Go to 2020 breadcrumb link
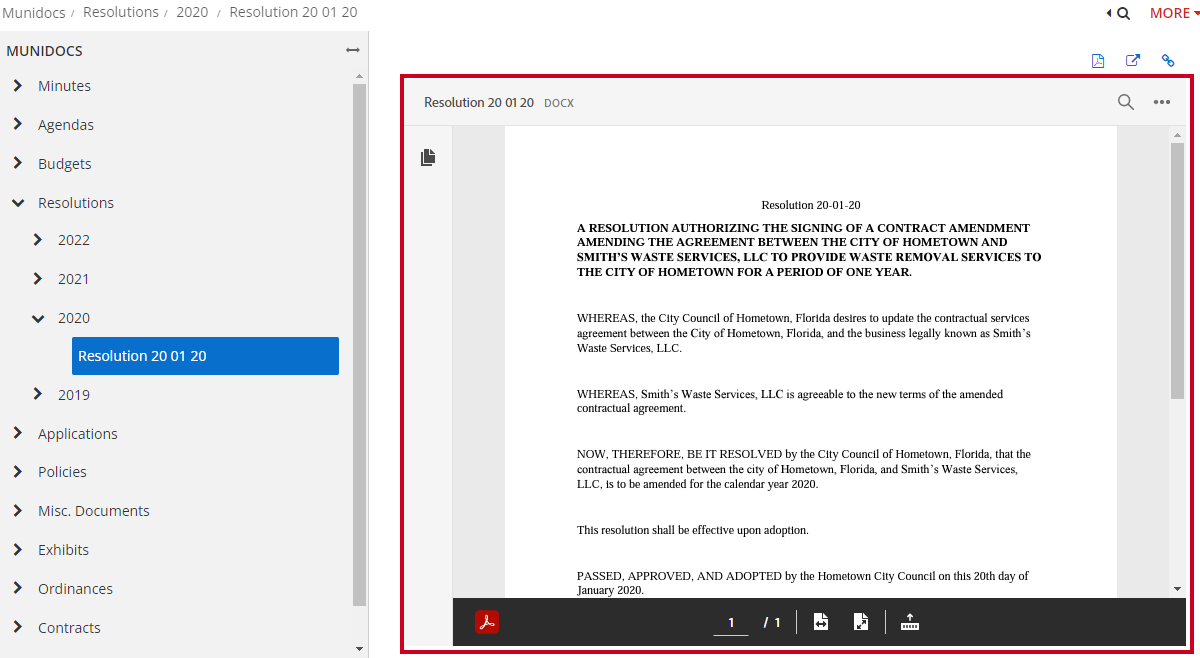The width and height of the screenshot is (1200, 658). [x=192, y=13]
